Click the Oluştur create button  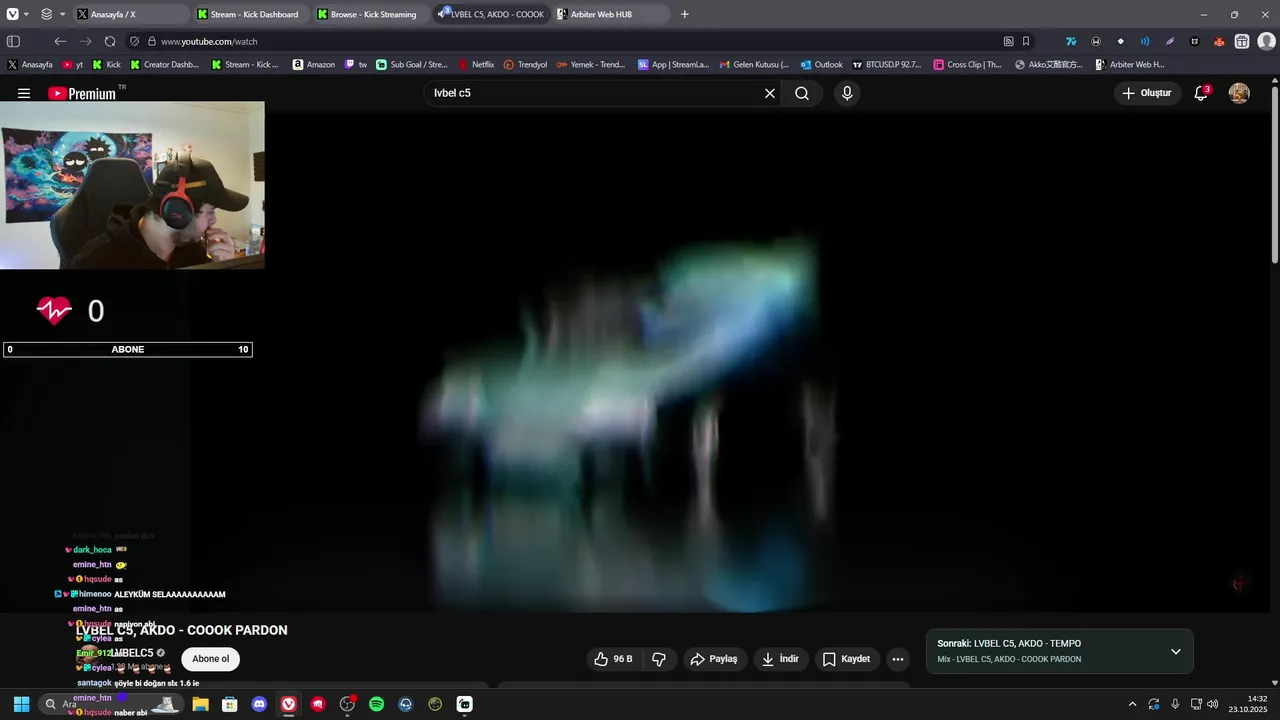coord(1147,93)
